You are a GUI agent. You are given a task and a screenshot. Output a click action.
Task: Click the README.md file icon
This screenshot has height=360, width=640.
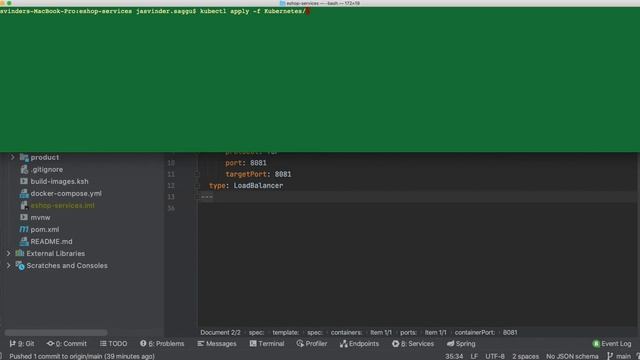[24, 242]
